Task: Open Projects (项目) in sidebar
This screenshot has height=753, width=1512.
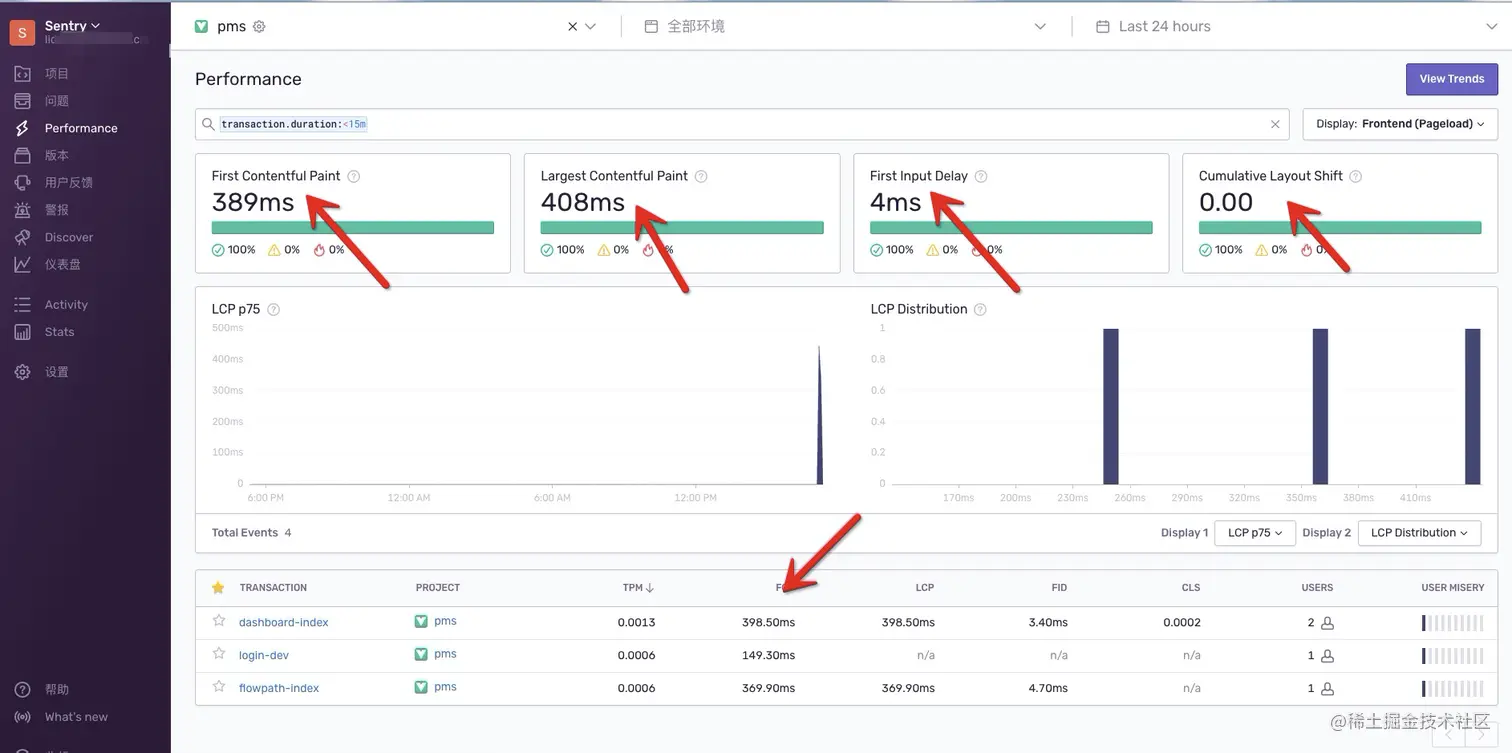Action: click(x=57, y=73)
